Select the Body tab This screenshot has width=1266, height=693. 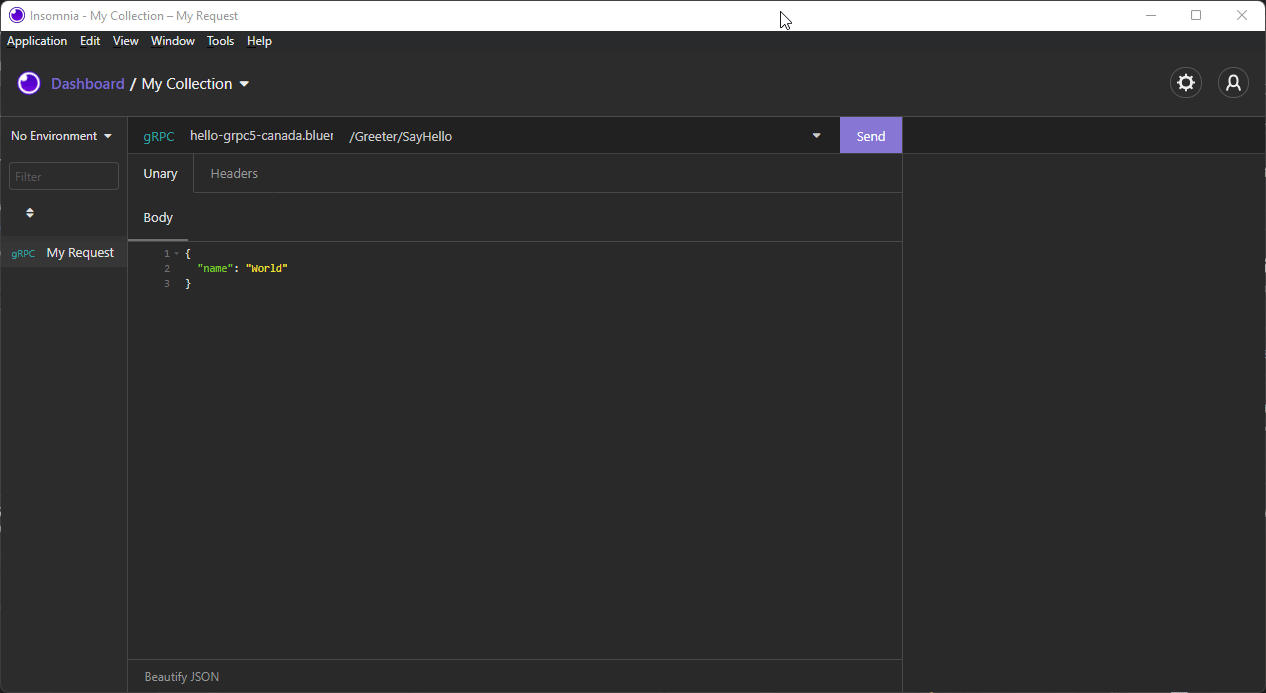158,217
